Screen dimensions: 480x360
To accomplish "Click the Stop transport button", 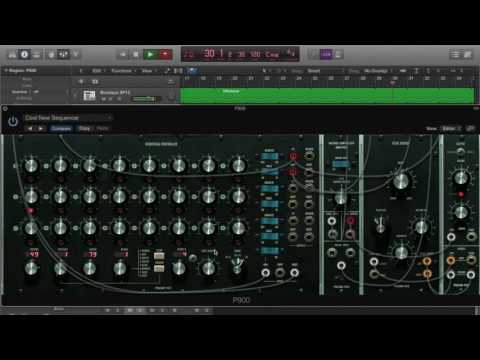I will [x=136, y=54].
